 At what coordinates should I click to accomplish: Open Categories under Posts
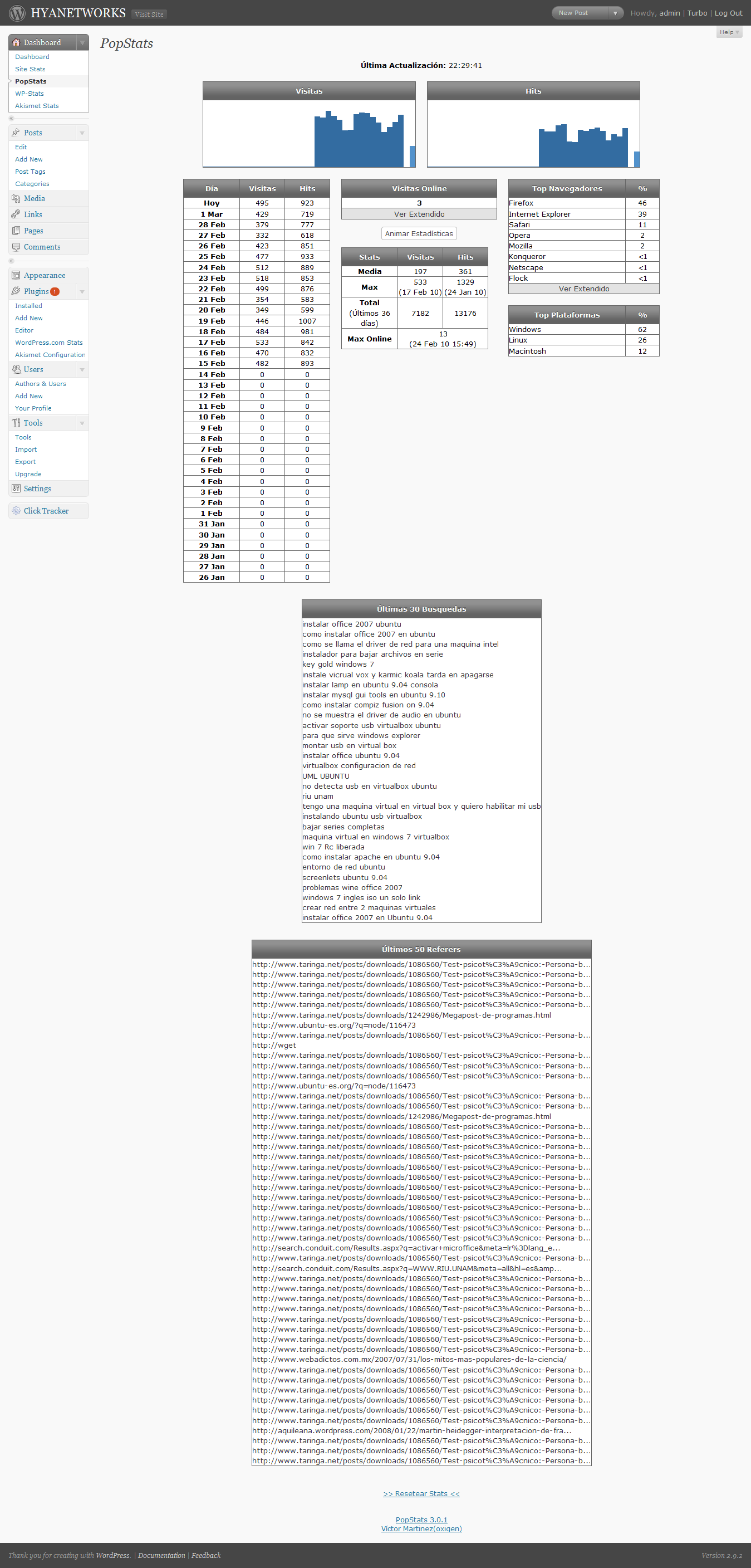tap(32, 184)
